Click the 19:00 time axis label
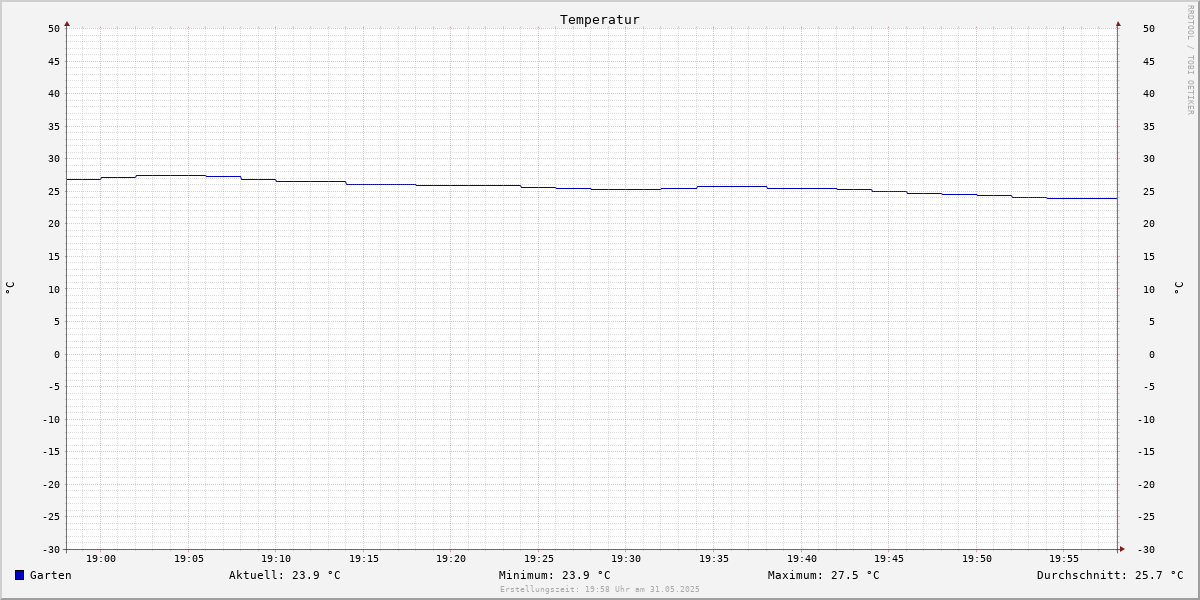This screenshot has height=600, width=1200. (x=101, y=559)
